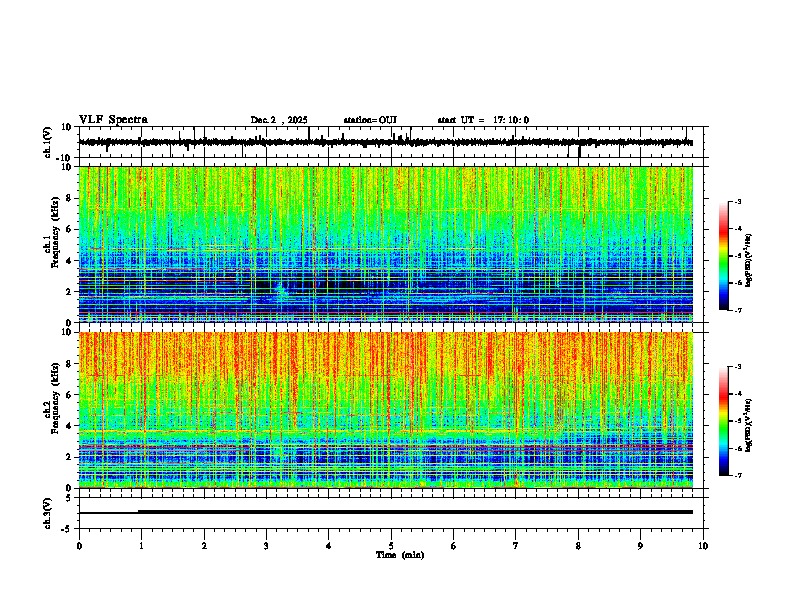This screenshot has height=612, width=792.
Task: Click the '-7' label on ch.2 colorbar
Action: (738, 475)
